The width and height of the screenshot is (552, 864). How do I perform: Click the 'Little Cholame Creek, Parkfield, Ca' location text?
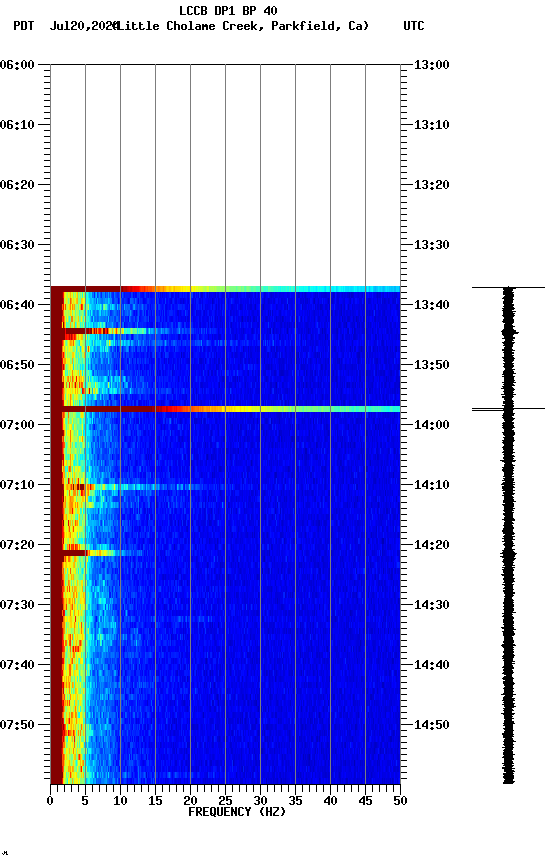point(242,26)
